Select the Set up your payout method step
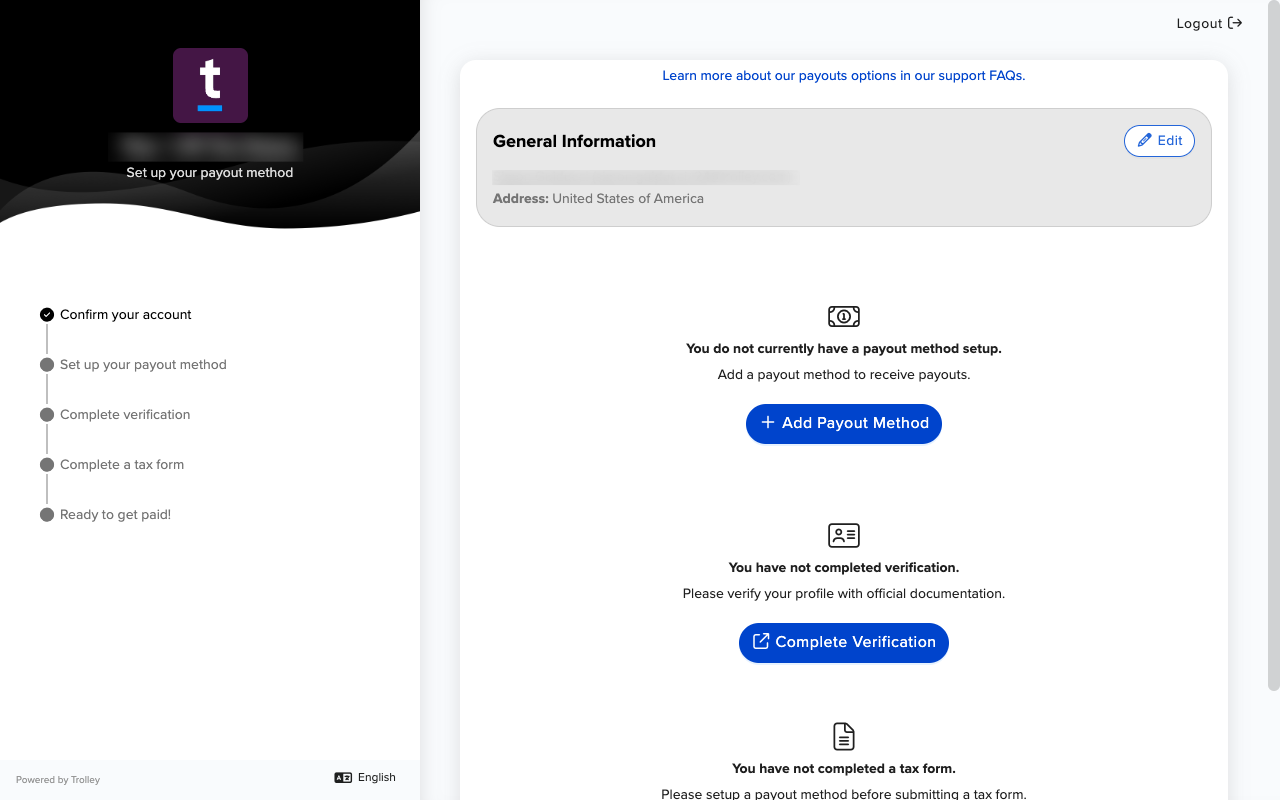 133,364
